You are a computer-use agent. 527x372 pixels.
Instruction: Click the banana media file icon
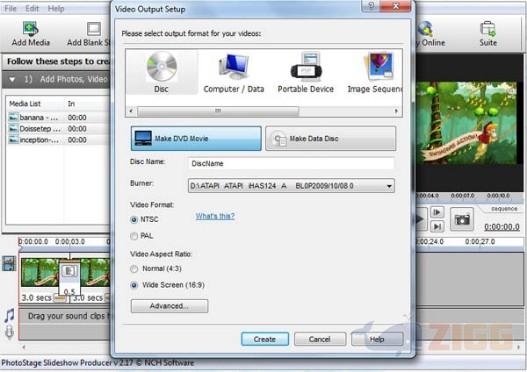click(x=13, y=118)
